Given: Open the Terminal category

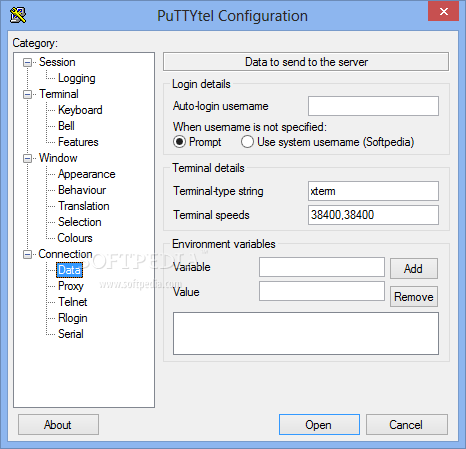Looking at the screenshot, I should click(59, 94).
